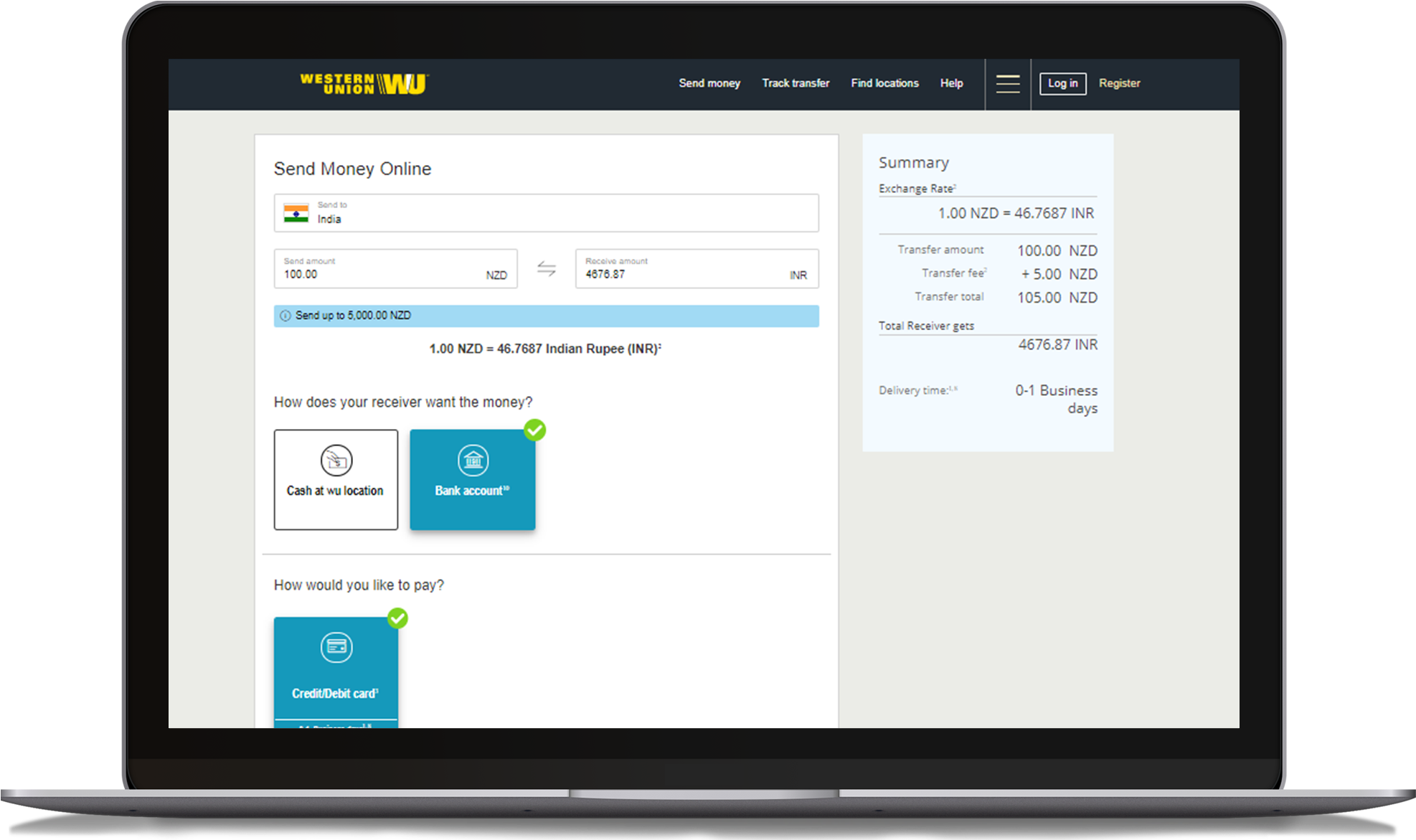Screen dimensions: 1416x840
Task: Click the Register link
Action: click(x=1119, y=83)
